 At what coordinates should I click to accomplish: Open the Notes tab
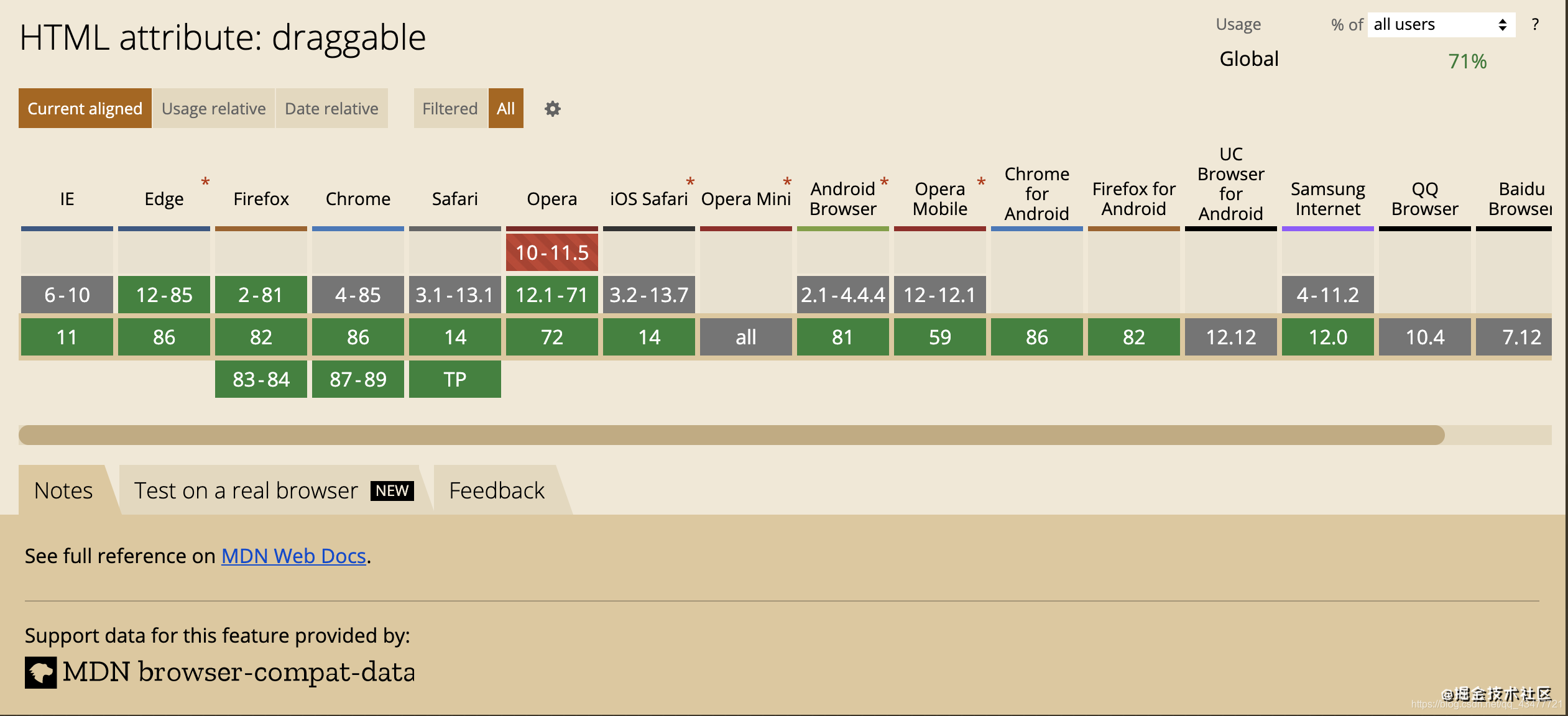point(63,490)
